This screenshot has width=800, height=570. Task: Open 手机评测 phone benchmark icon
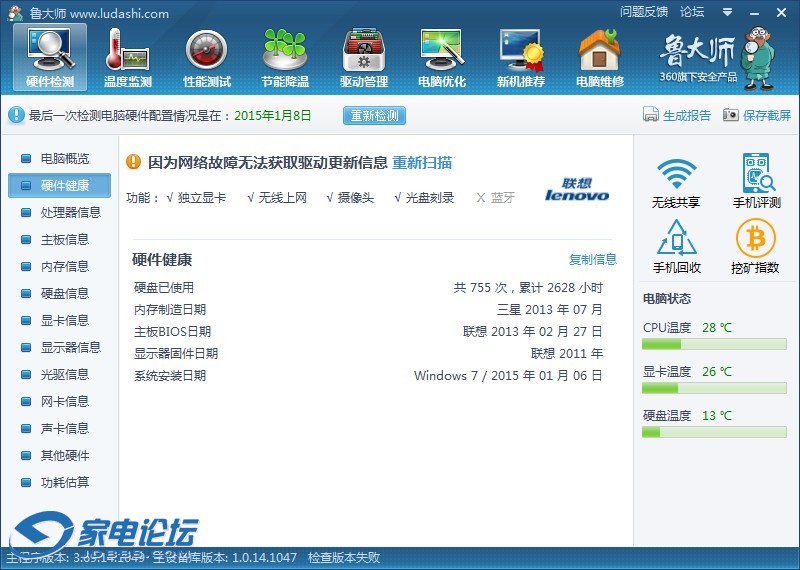(757, 181)
